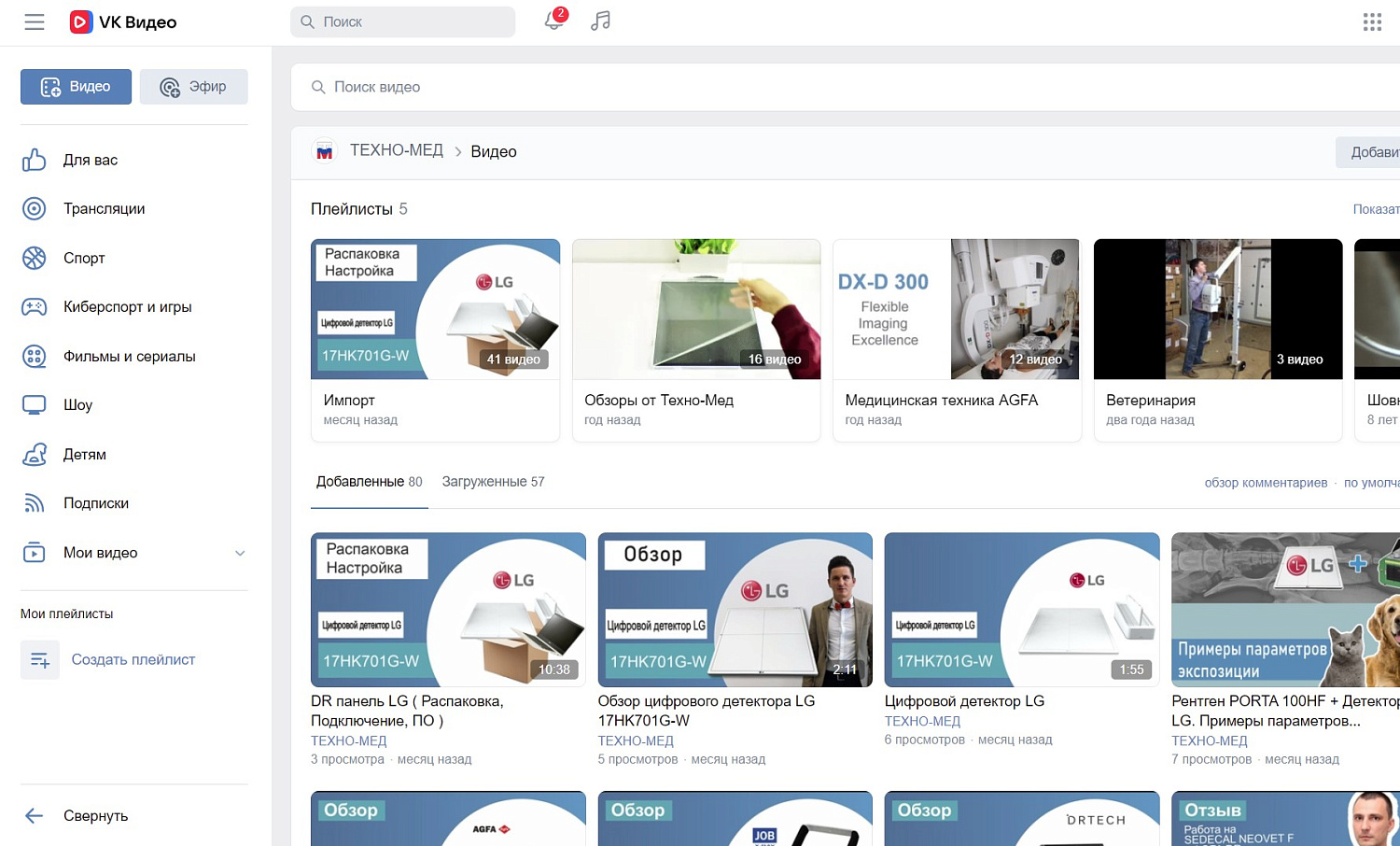This screenshot has height=846, width=1400.
Task: Click ТЕХНО-МЕД breadcrumb link
Action: coord(397,150)
